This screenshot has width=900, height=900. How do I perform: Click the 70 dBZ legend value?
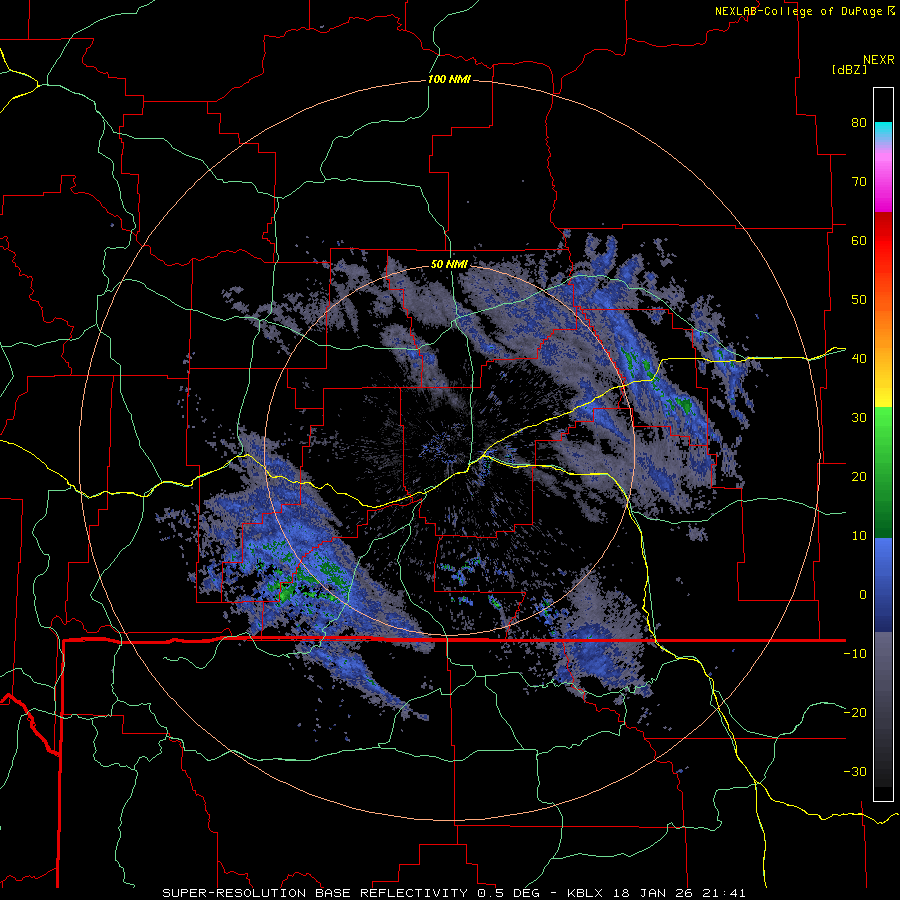(x=859, y=181)
